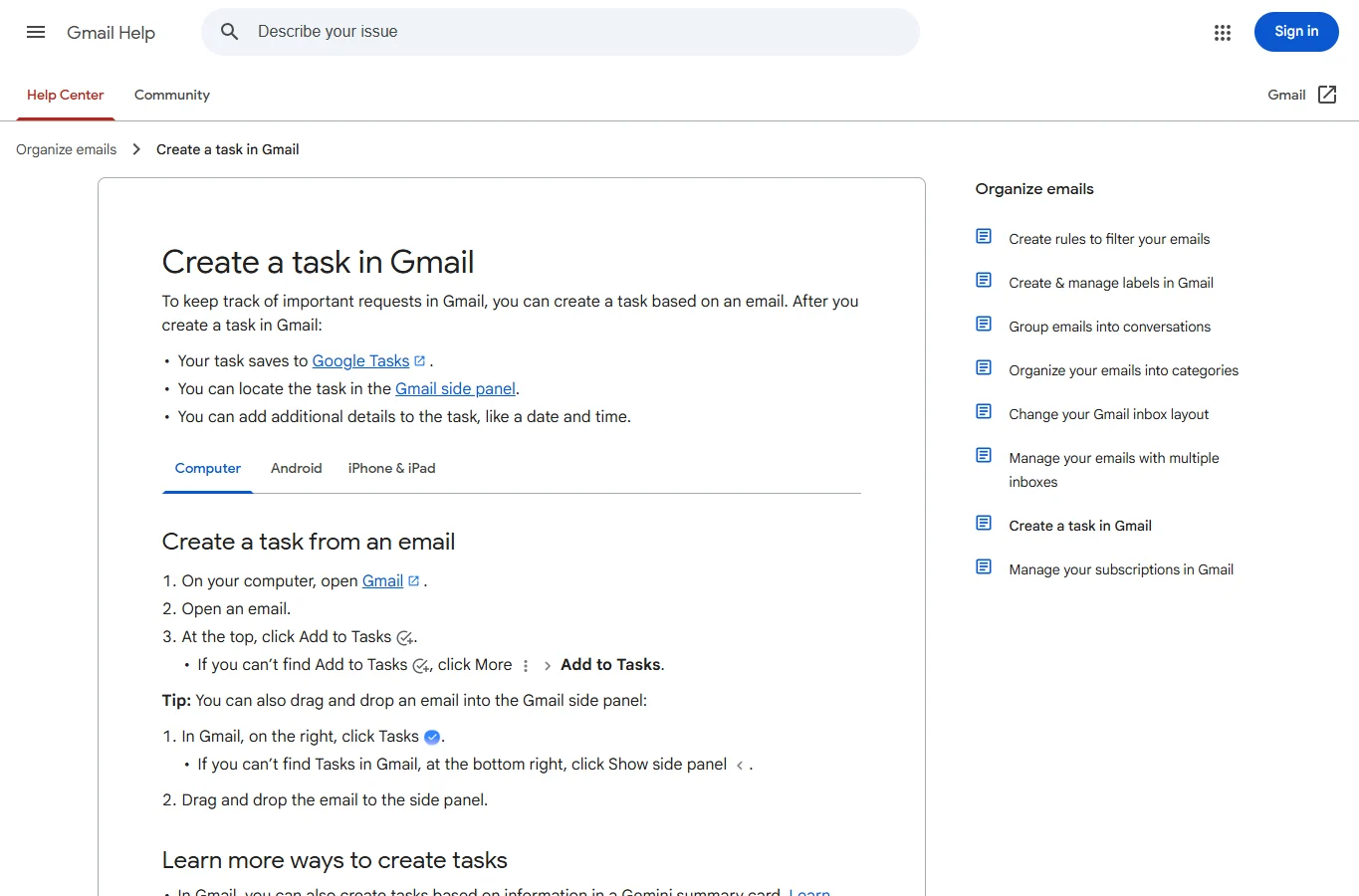1359x896 pixels.
Task: Click the Gmail external link icon
Action: [x=1327, y=95]
